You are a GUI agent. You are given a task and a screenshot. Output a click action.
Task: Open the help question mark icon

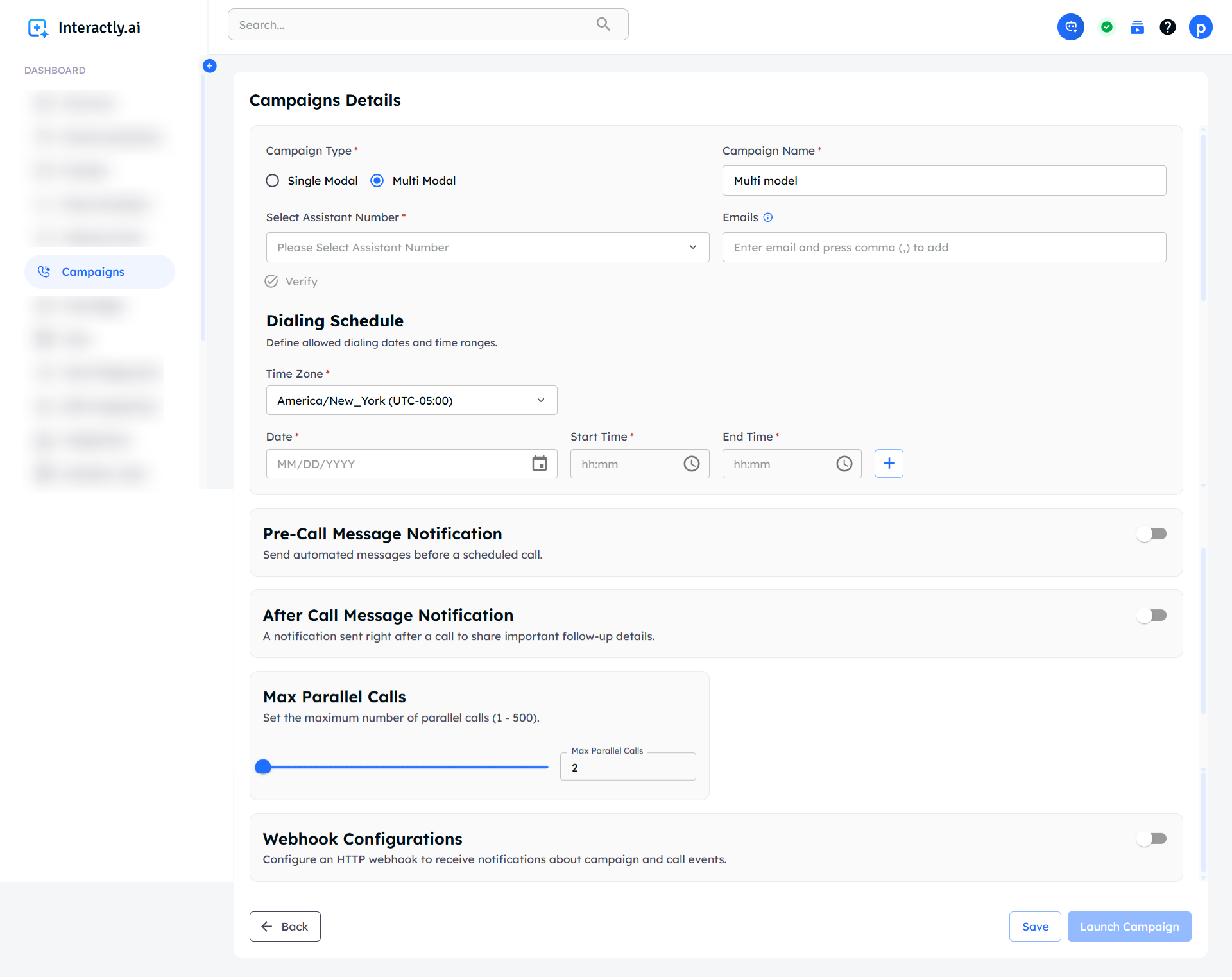coord(1167,27)
